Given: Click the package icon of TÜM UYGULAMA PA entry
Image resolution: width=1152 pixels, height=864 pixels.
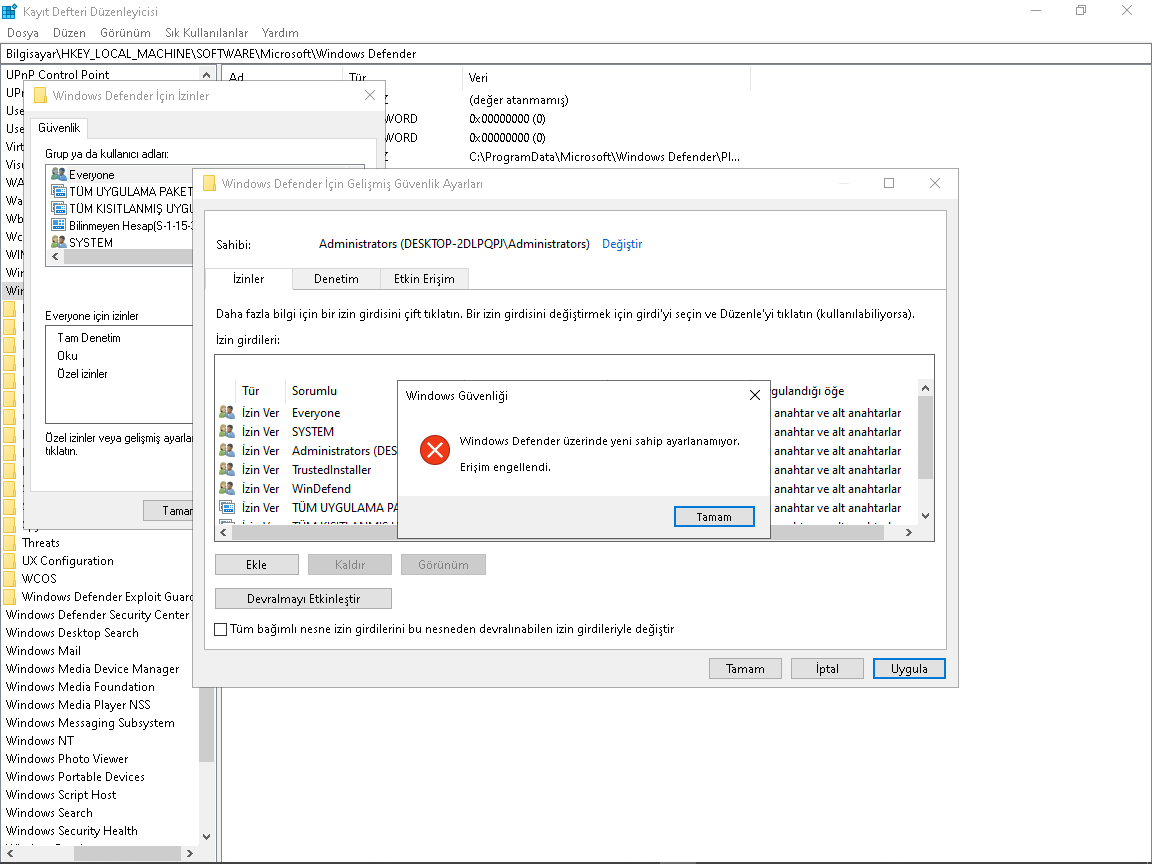Looking at the screenshot, I should 227,507.
